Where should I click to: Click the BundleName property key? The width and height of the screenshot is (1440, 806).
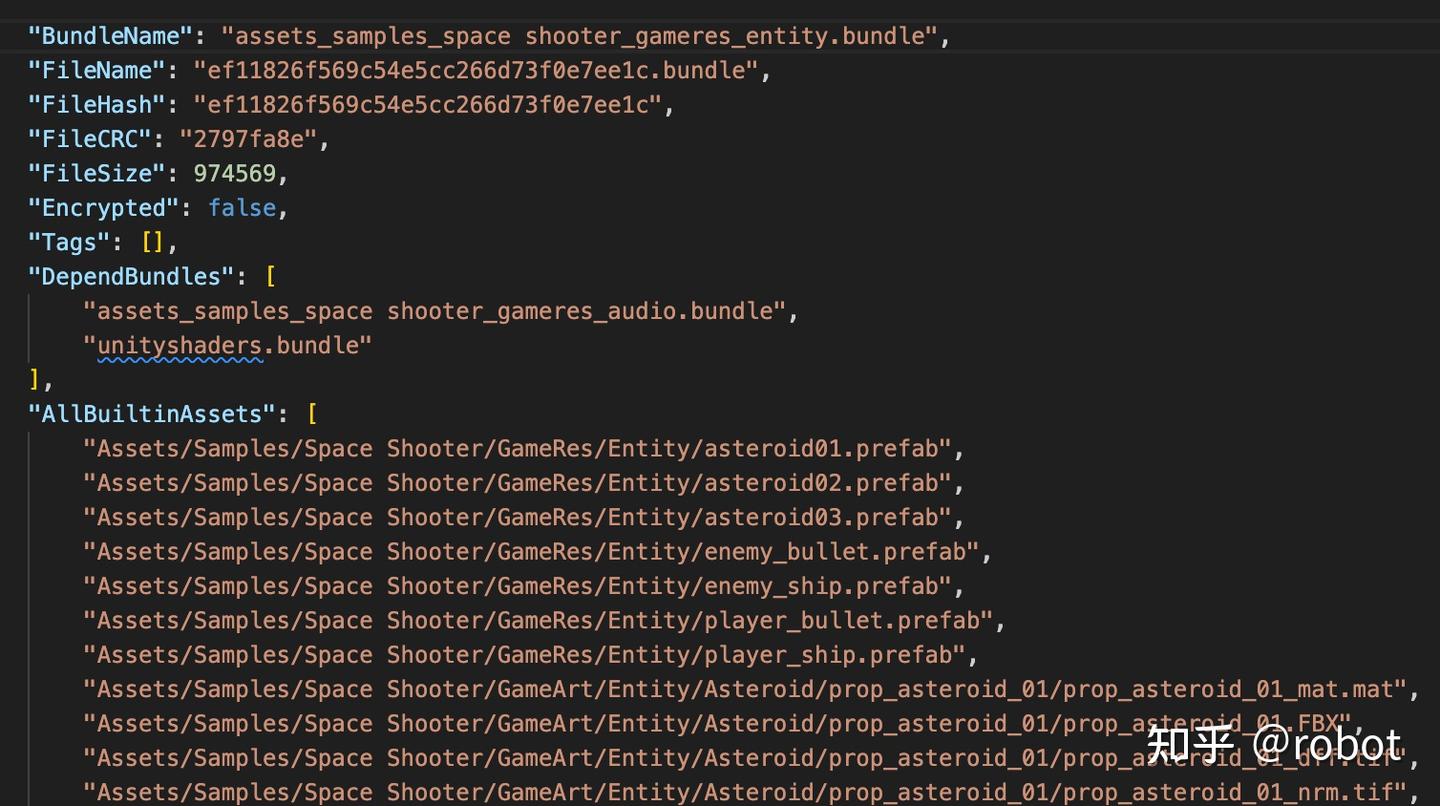[x=110, y=35]
